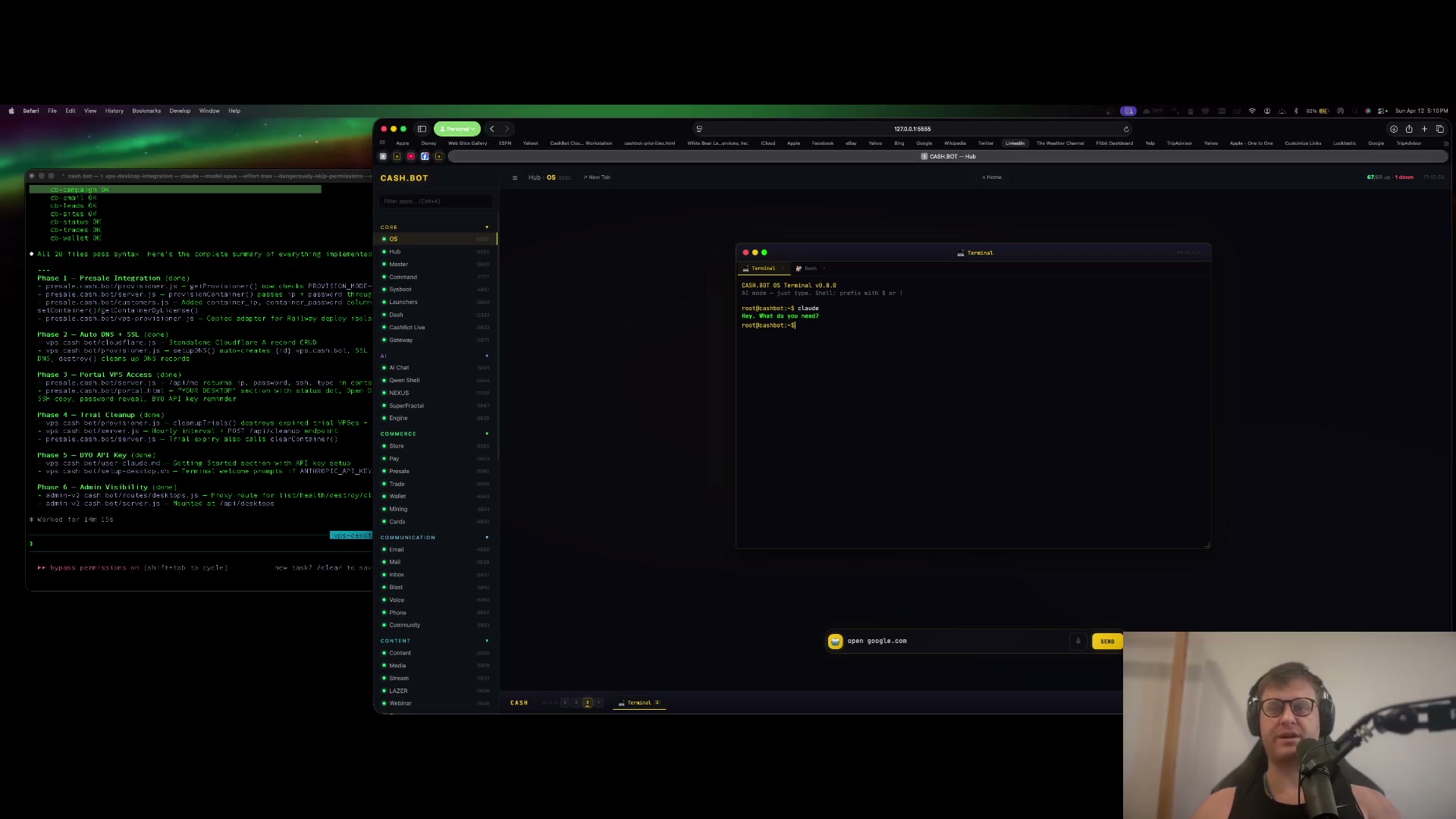This screenshot has width=1456, height=819.
Task: Click the Facebook pinned tab icon
Action: point(425,156)
